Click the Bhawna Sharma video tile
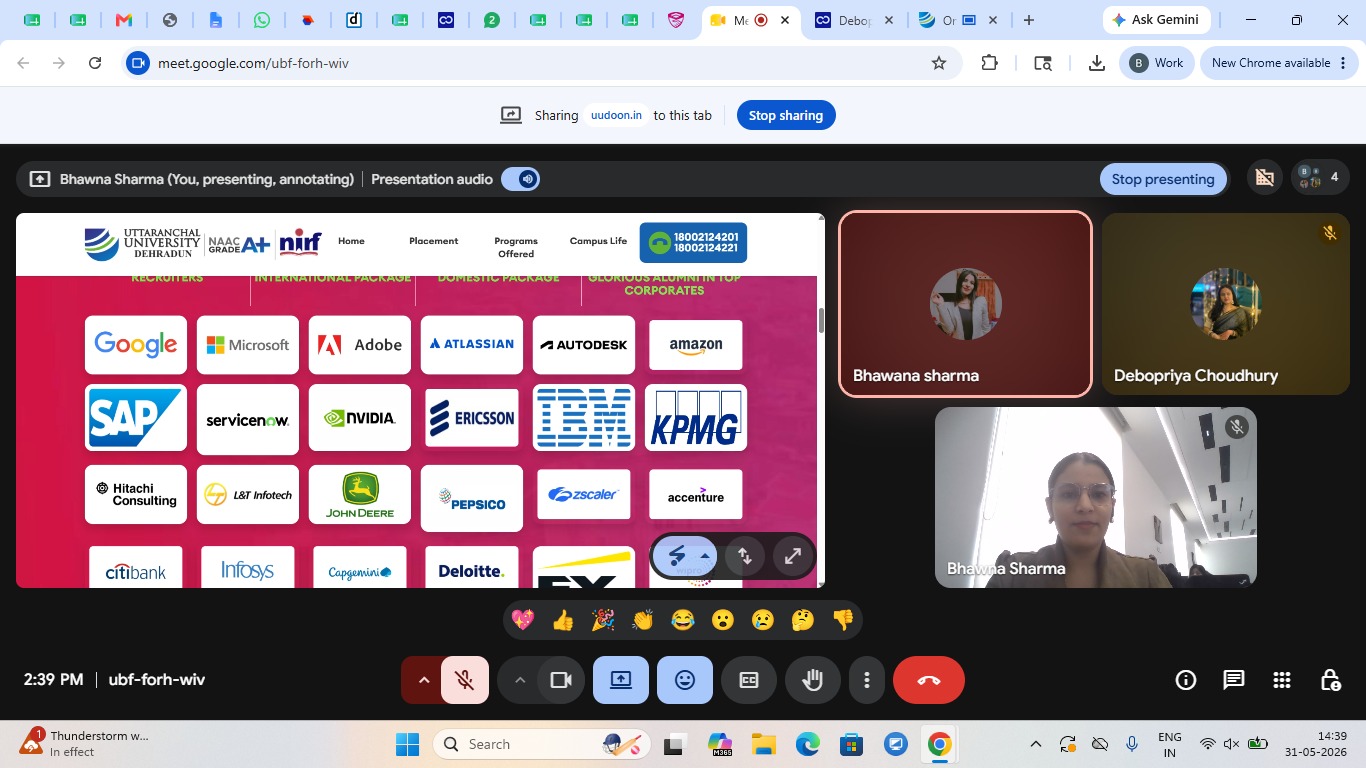 pyautogui.click(x=1096, y=497)
